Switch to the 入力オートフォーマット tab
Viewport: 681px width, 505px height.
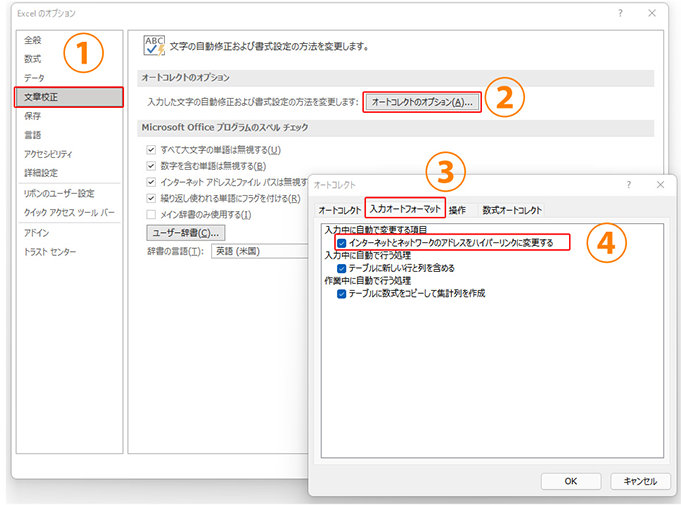point(405,209)
